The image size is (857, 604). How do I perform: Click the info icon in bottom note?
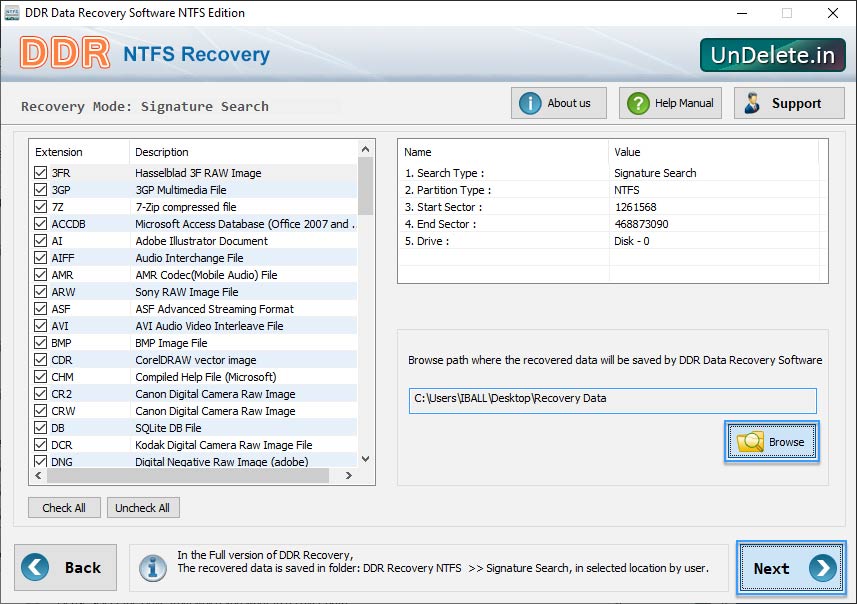[152, 568]
